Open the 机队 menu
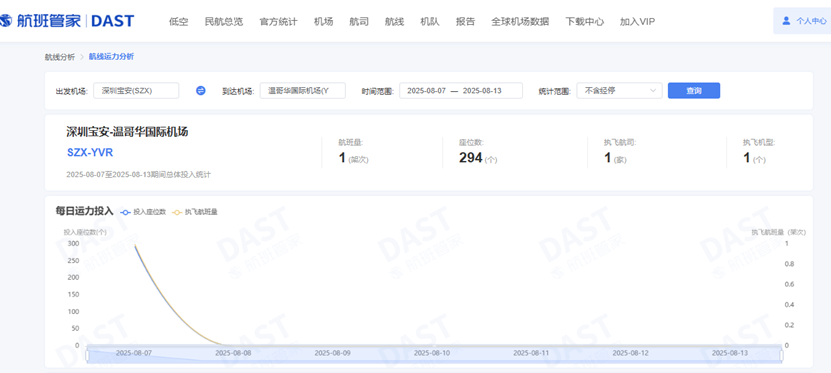The height and width of the screenshot is (373, 831). pos(430,22)
